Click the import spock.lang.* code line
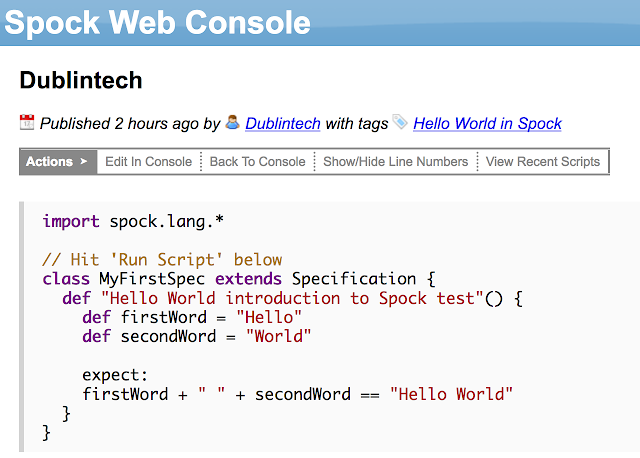 133,222
